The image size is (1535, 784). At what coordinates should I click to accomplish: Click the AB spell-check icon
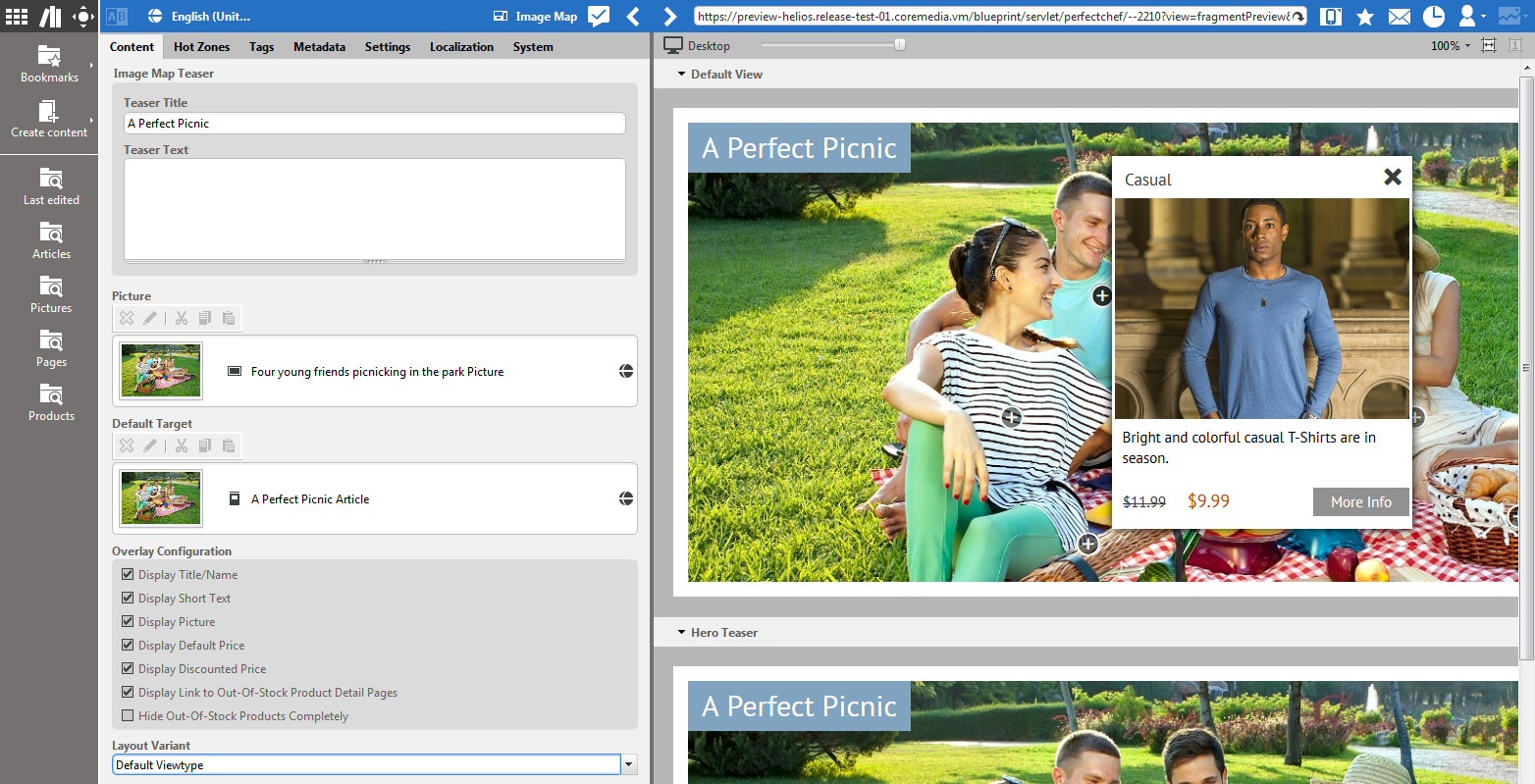point(117,16)
